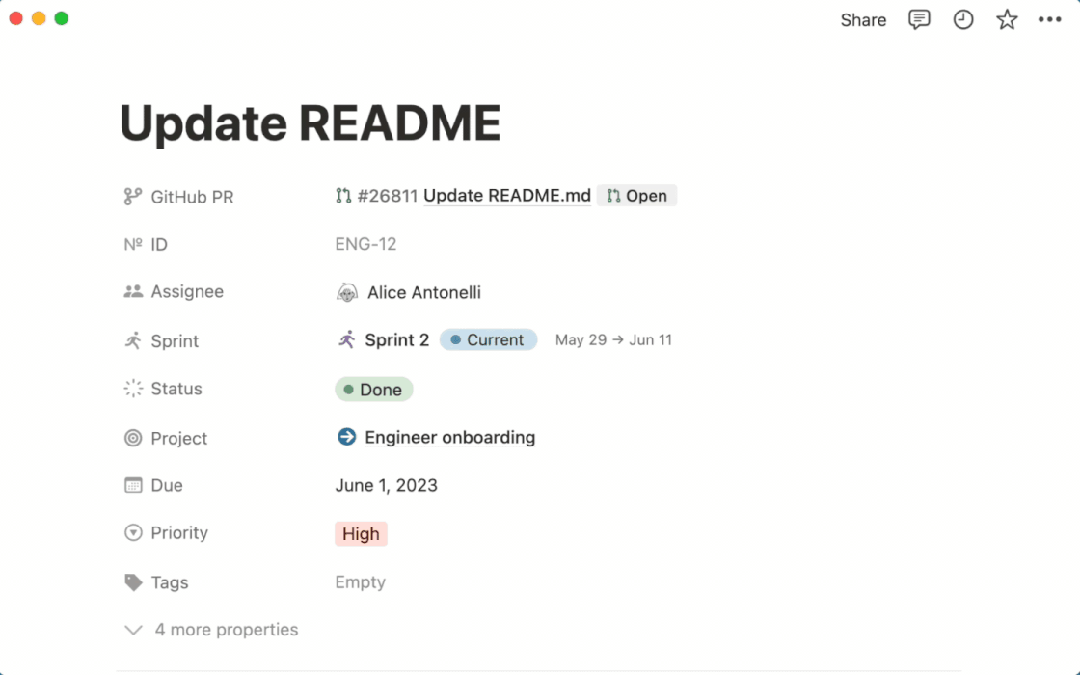1080x675 pixels.
Task: Expand 4 more properties
Action: pyautogui.click(x=212, y=630)
